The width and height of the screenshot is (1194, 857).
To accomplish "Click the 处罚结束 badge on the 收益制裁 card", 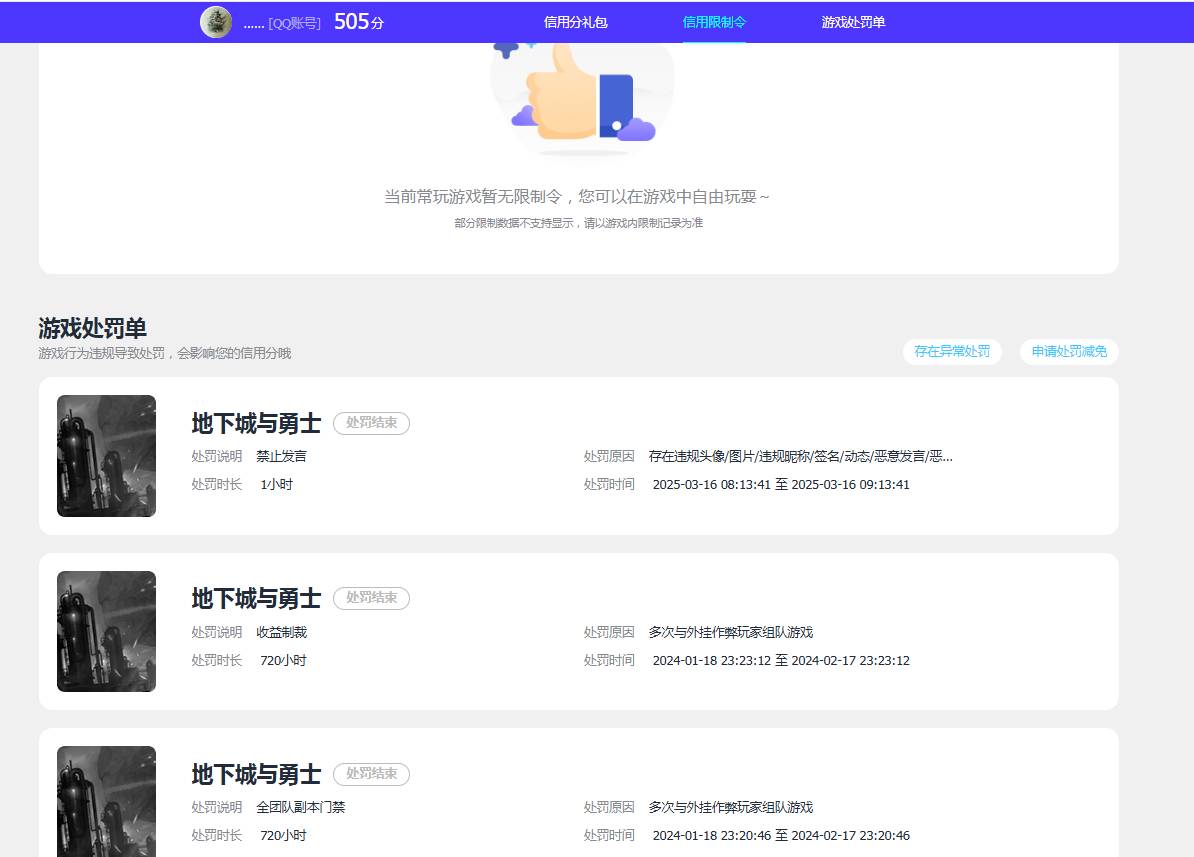I will (x=371, y=598).
